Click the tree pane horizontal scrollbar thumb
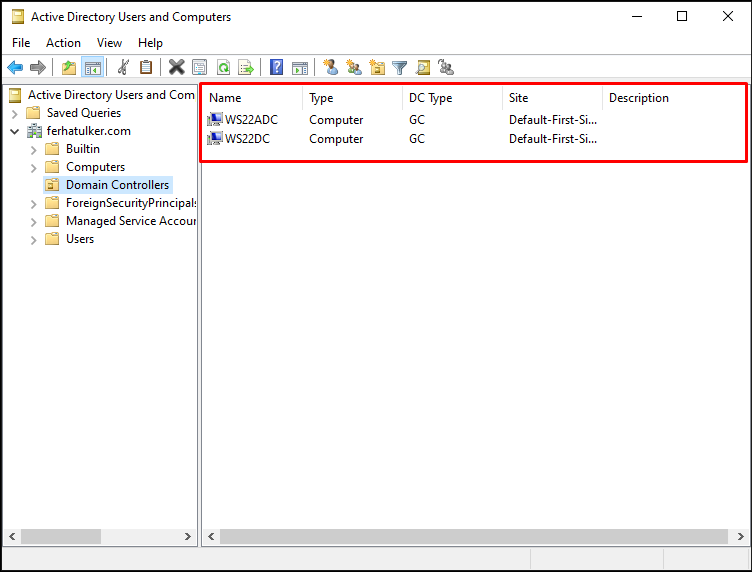 pos(61,537)
